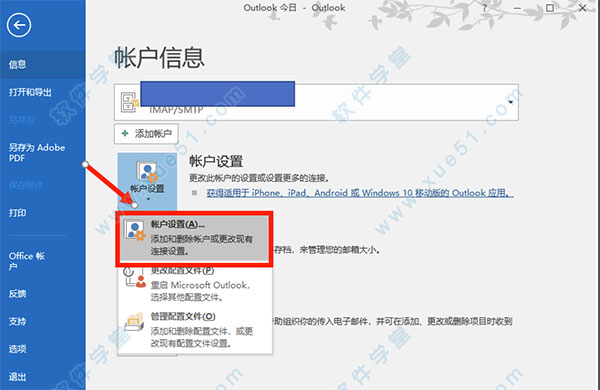Expand the small arrow under 帐户设置

coord(148,199)
